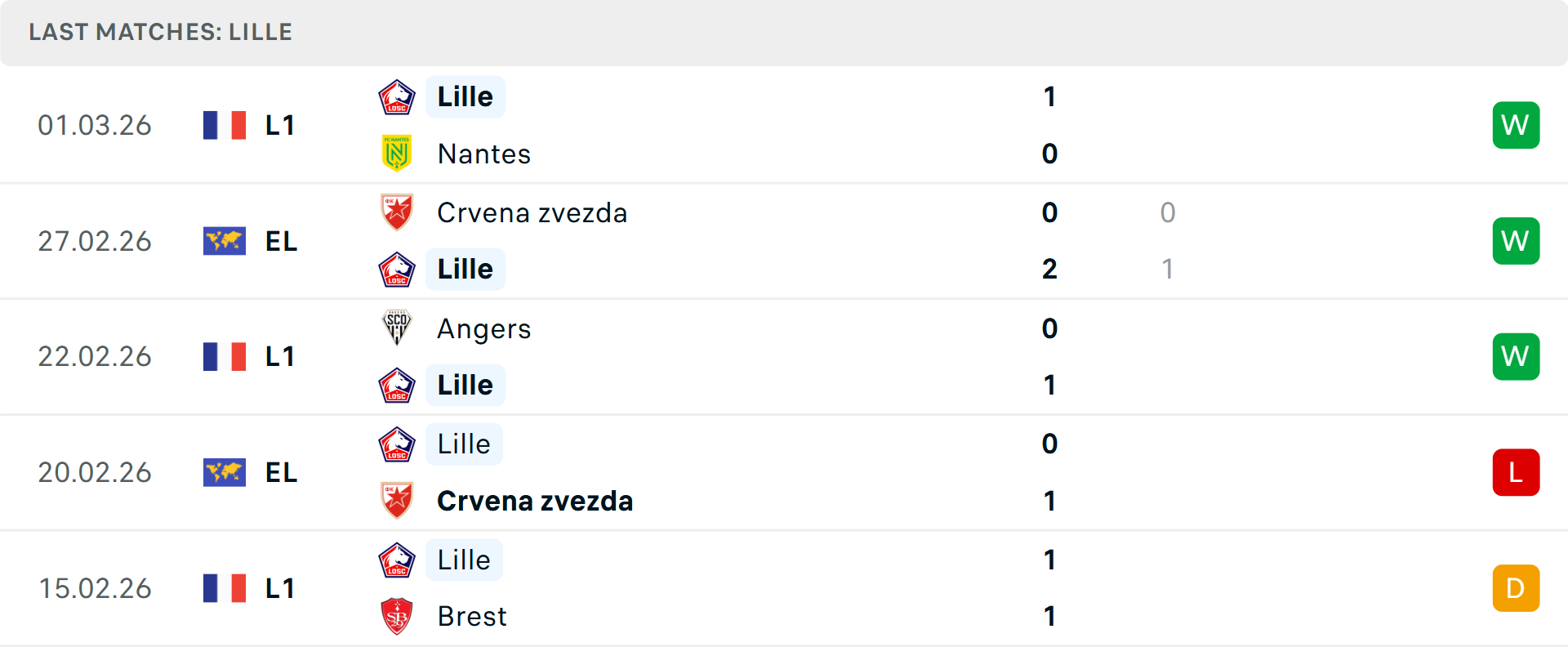Open the Angers team link
This screenshot has width=1568, height=647.
484,328
